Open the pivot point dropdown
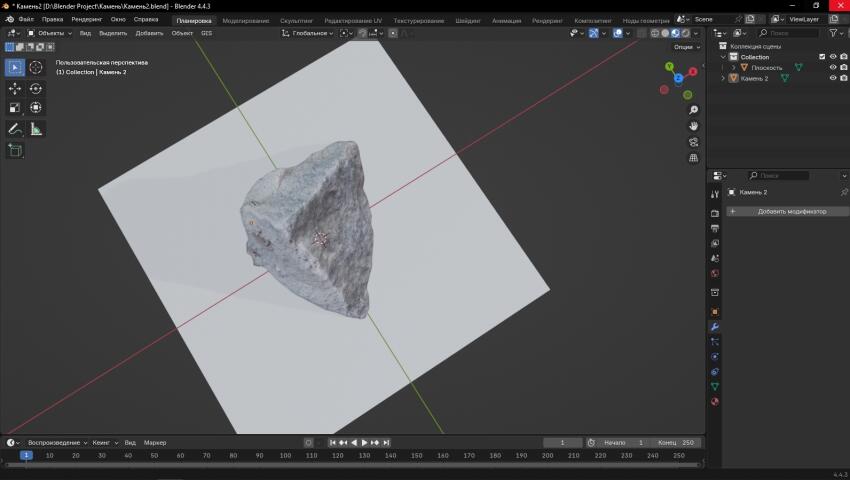Screen dimensions: 850x480 (x=346, y=33)
